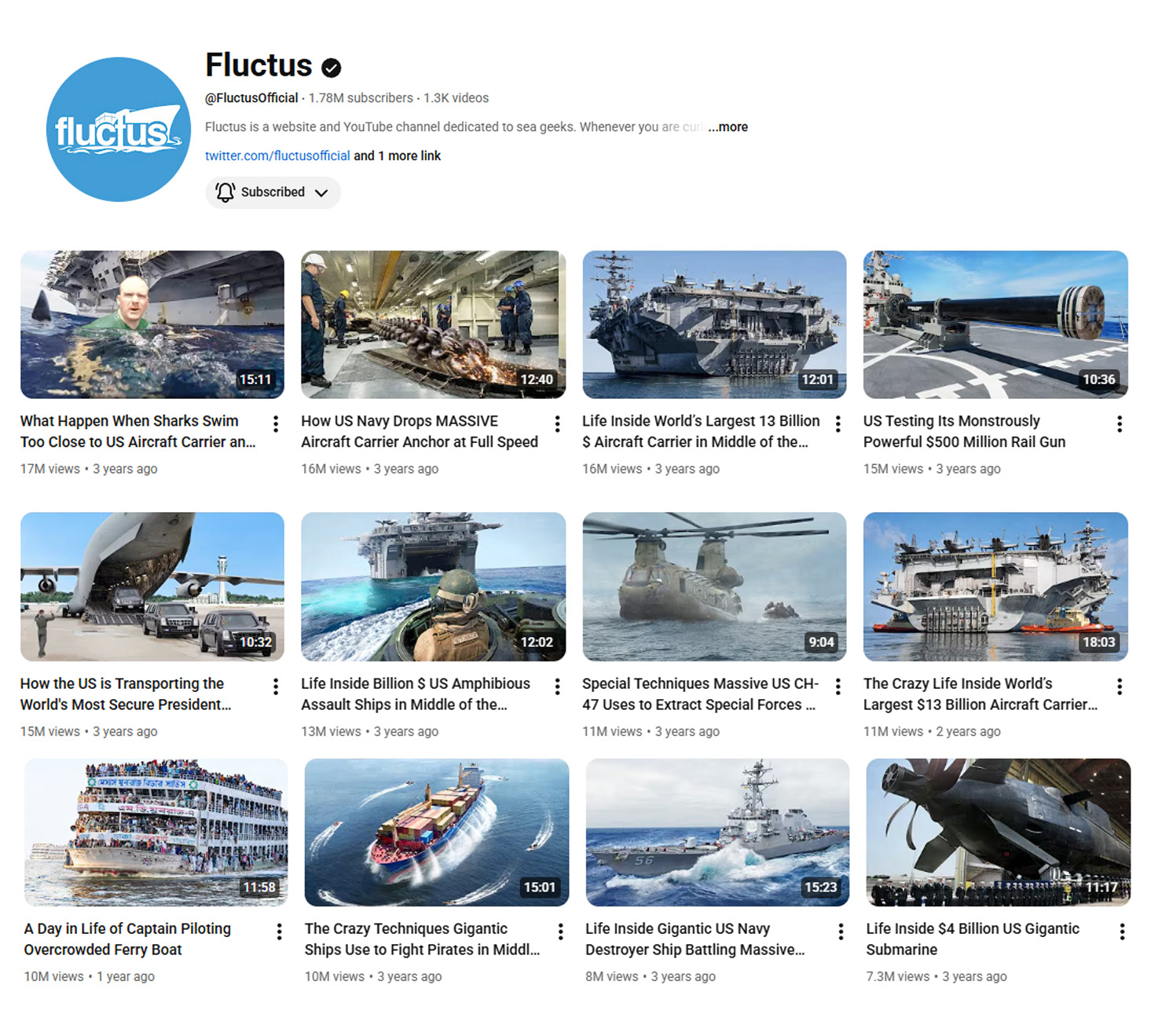Viewport: 1151px width, 1036px height.
Task: Open options menu for $4 Billion Submarine video
Action: click(x=1122, y=932)
